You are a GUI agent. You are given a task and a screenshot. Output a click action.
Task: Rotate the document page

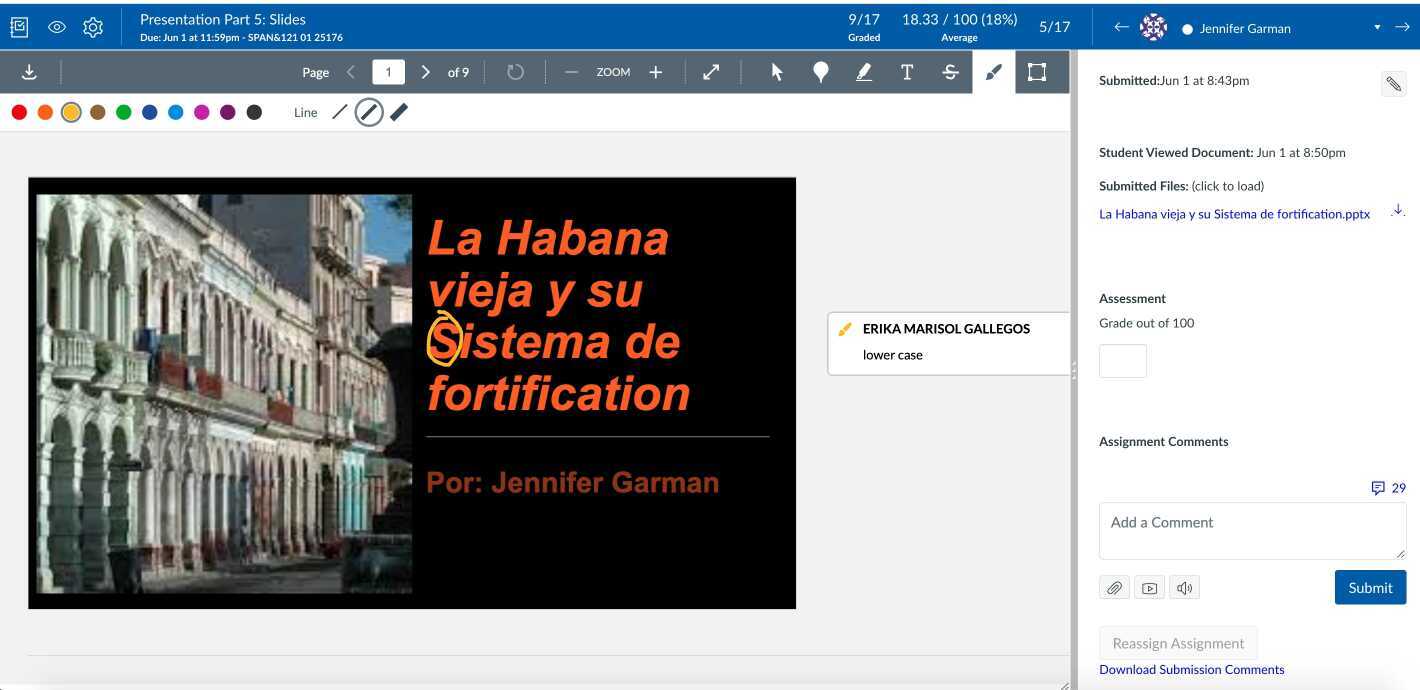[x=515, y=72]
